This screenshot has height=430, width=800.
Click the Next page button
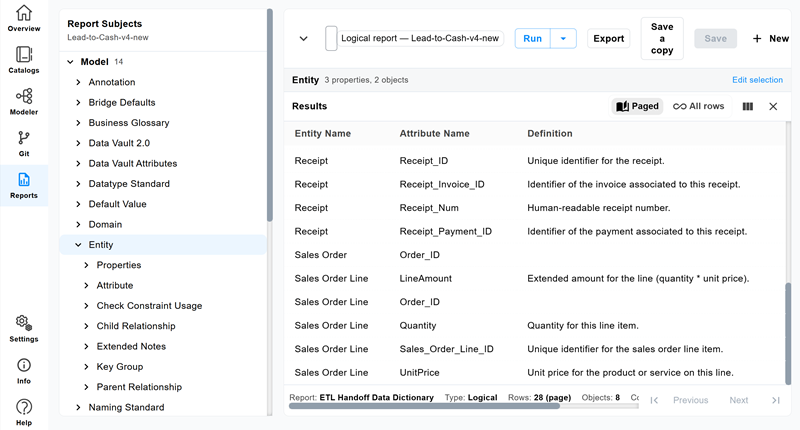739,400
